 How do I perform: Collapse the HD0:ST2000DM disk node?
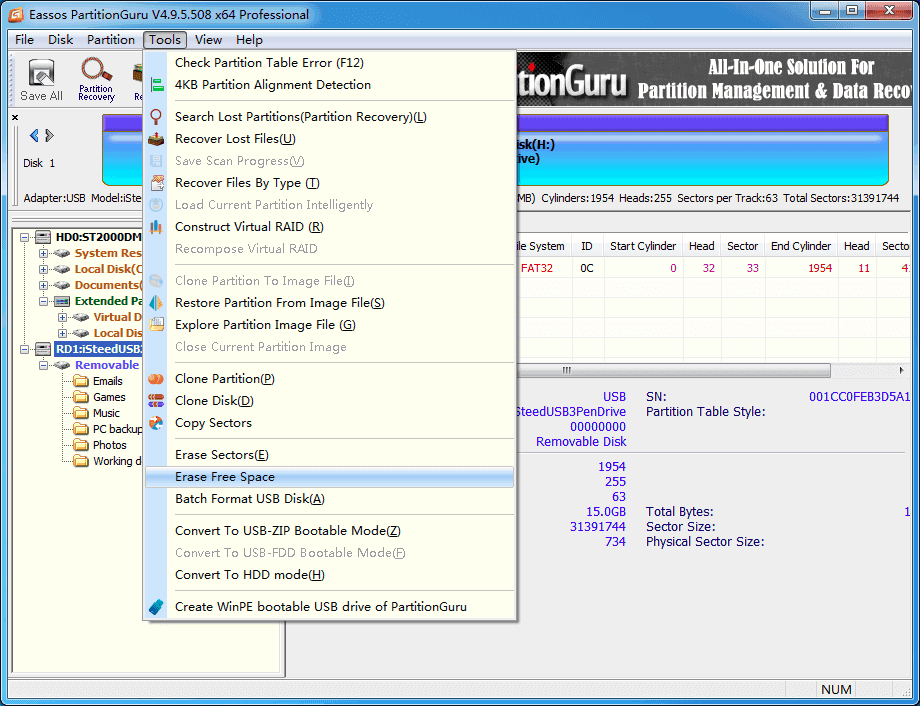point(24,238)
